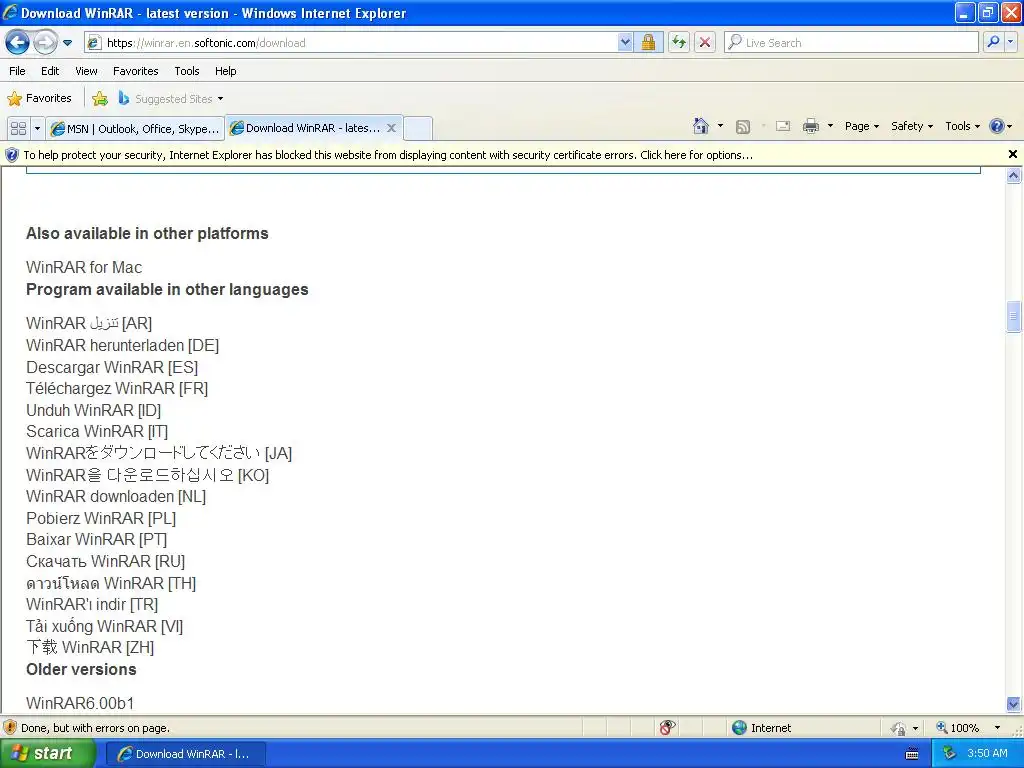This screenshot has width=1024, height=768.
Task: Open the Tools command bar menu
Action: pyautogui.click(x=963, y=126)
